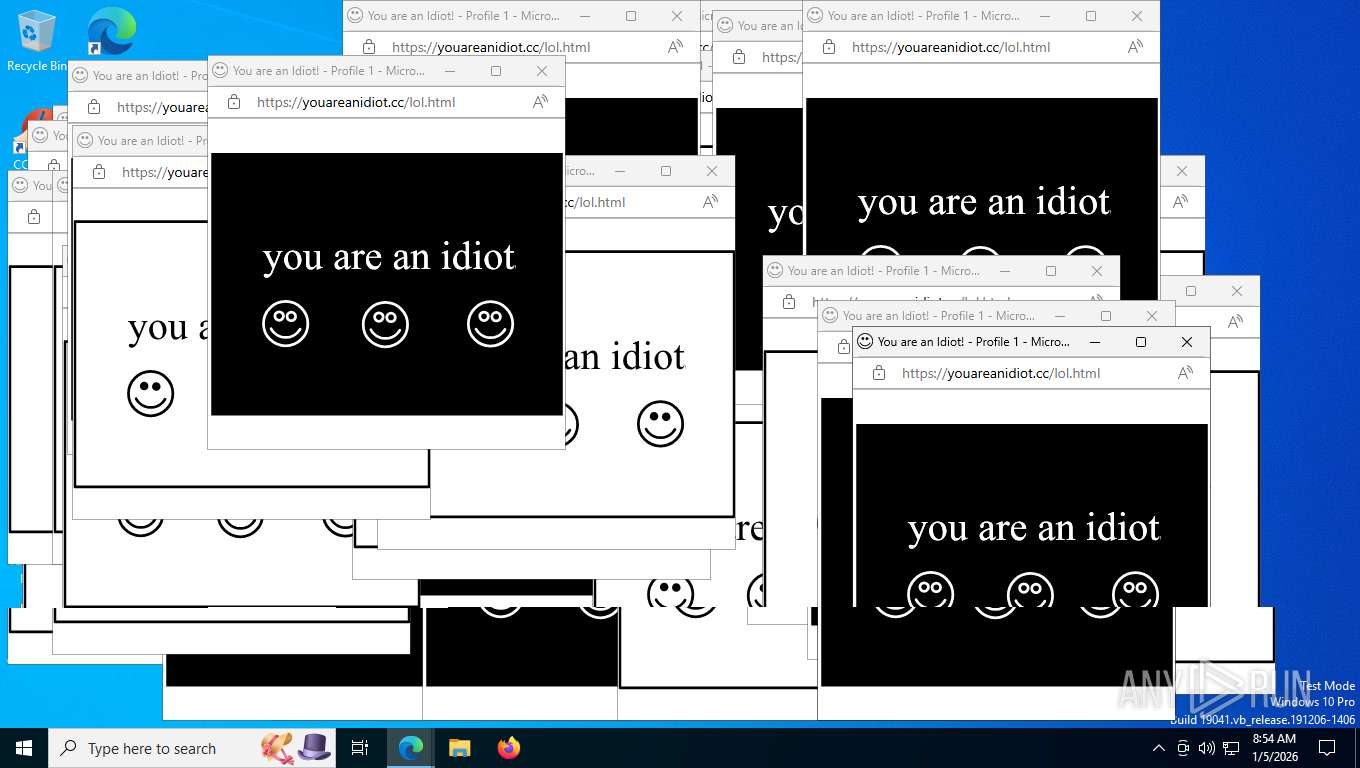Click the smiley favicon in active window title
The width and height of the screenshot is (1360, 768).
tap(865, 342)
